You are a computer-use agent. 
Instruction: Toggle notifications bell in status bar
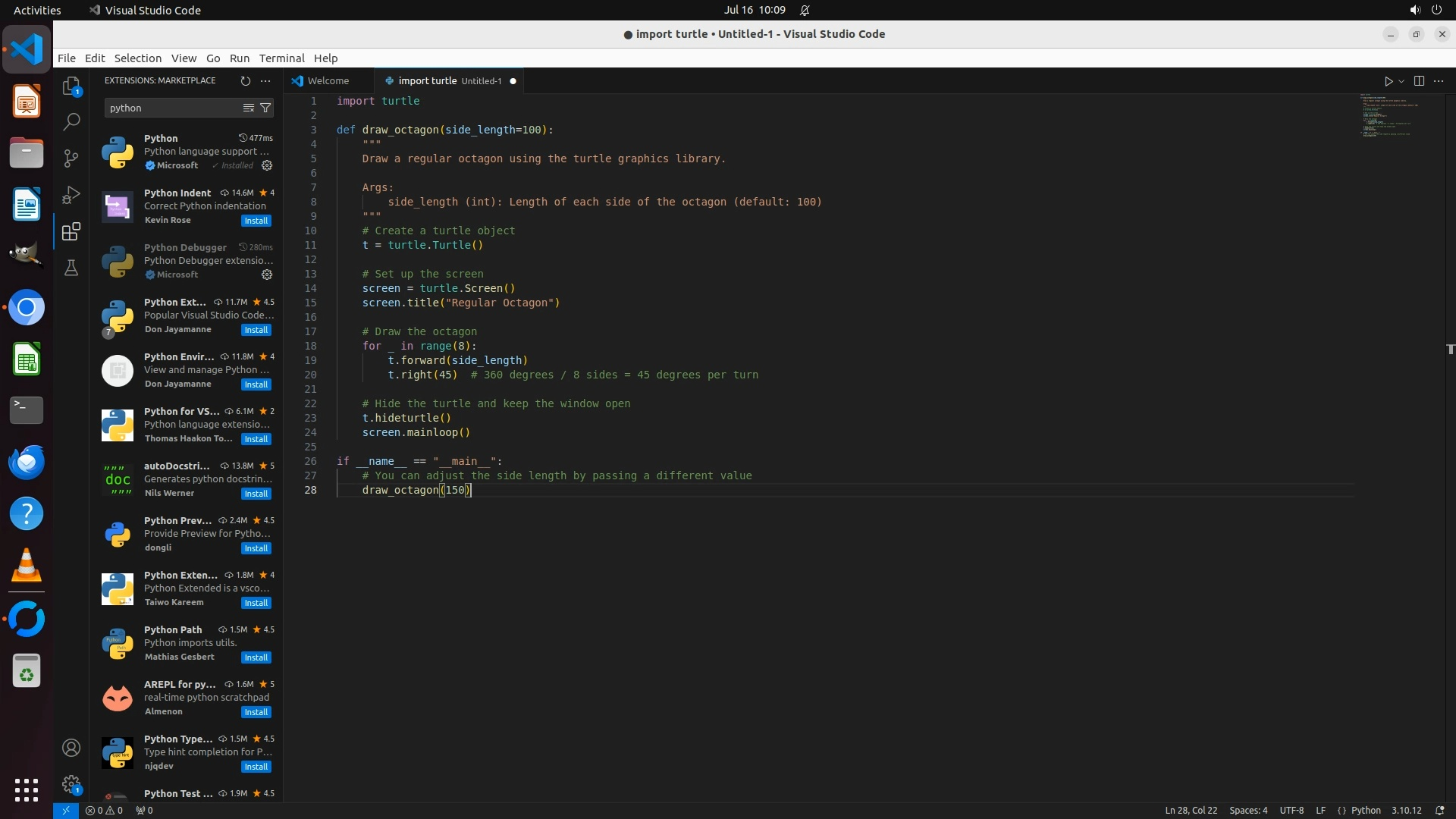(x=1439, y=810)
